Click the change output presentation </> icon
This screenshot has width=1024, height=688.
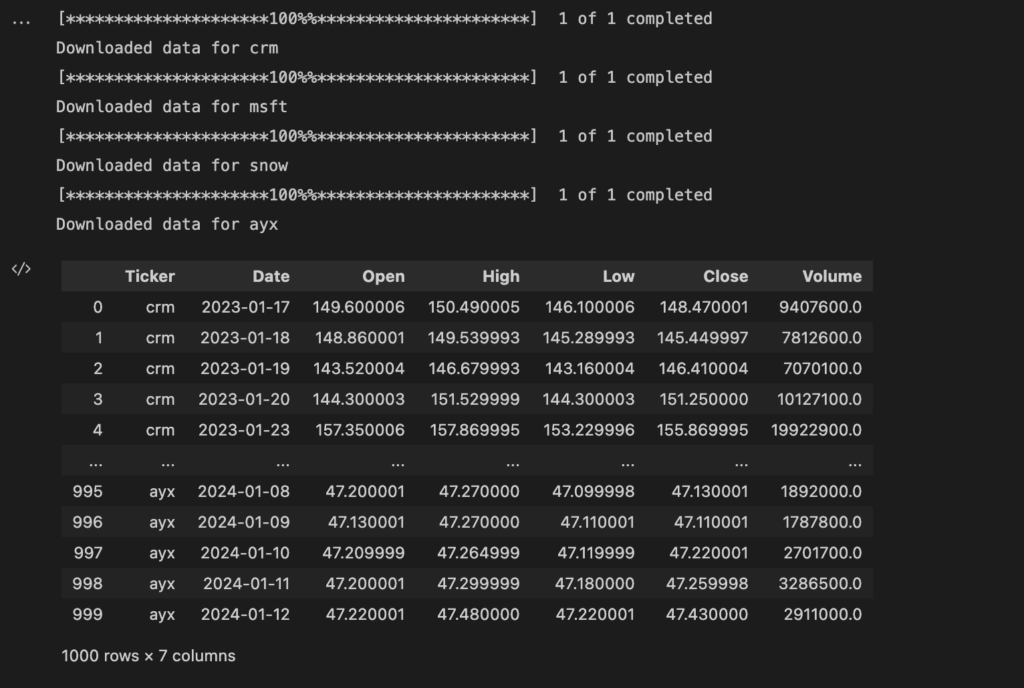tap(20, 269)
